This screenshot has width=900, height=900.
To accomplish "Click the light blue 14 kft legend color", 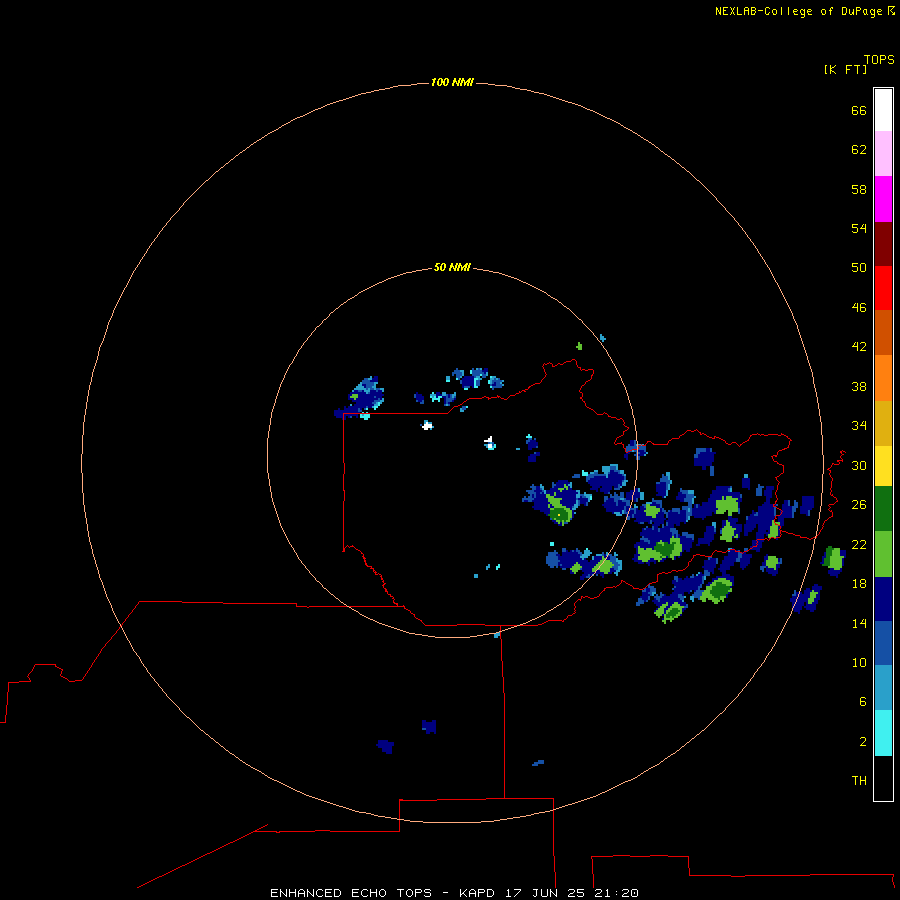I will click(x=883, y=687).
